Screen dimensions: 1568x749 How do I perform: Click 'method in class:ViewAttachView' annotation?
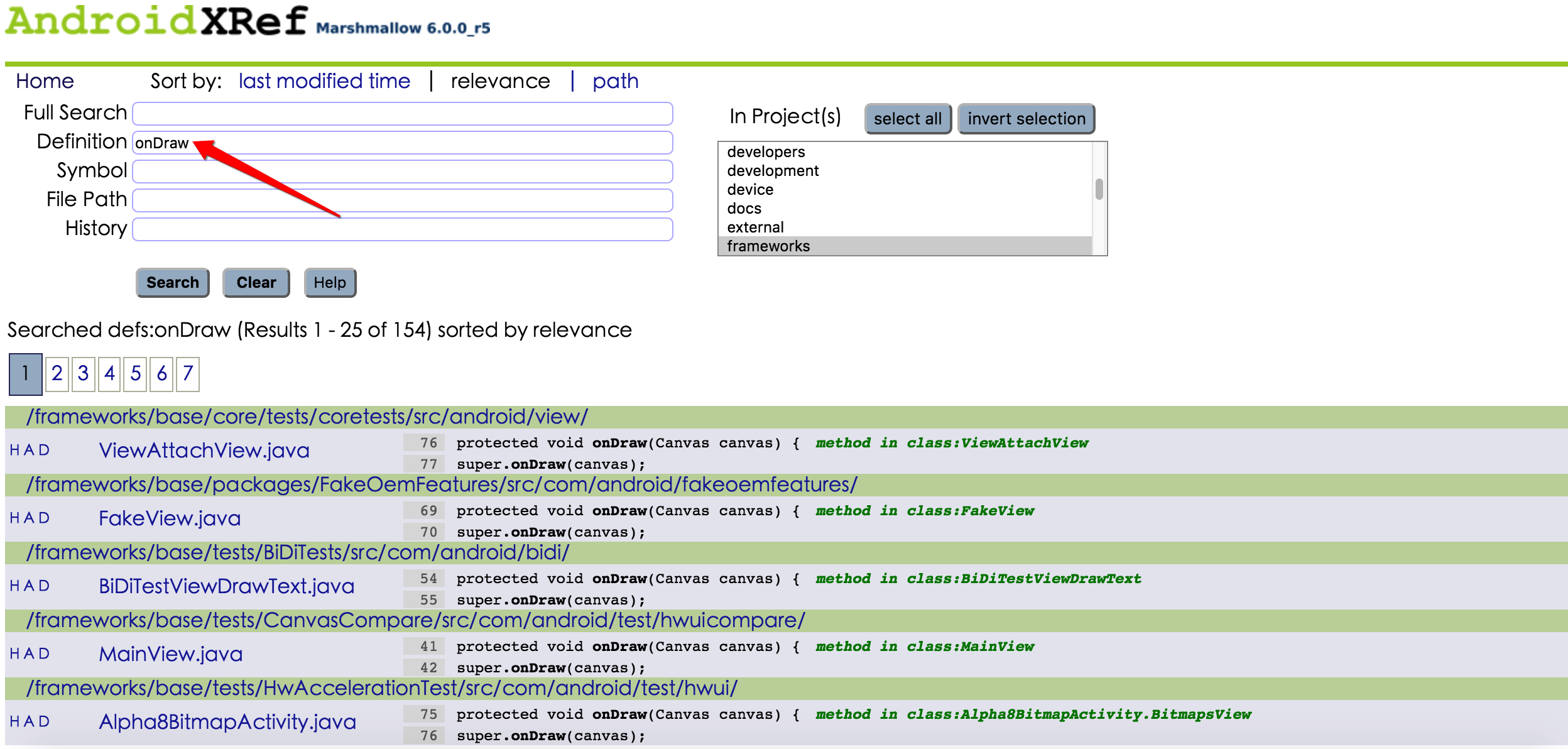click(952, 443)
